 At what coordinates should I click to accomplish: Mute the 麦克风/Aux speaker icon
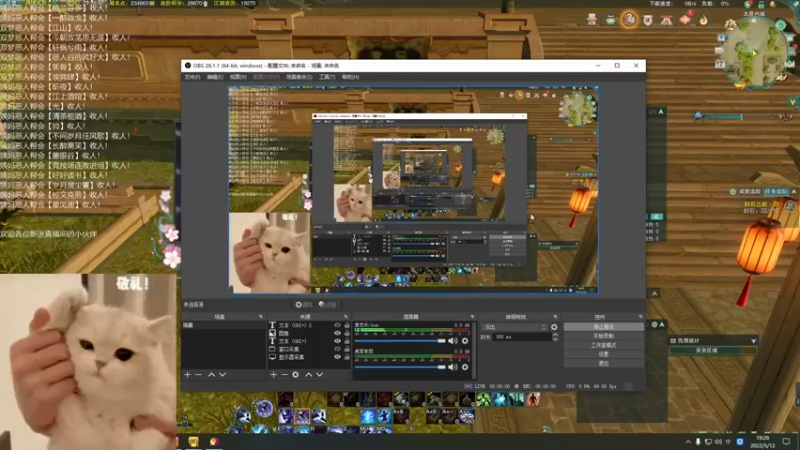click(453, 340)
